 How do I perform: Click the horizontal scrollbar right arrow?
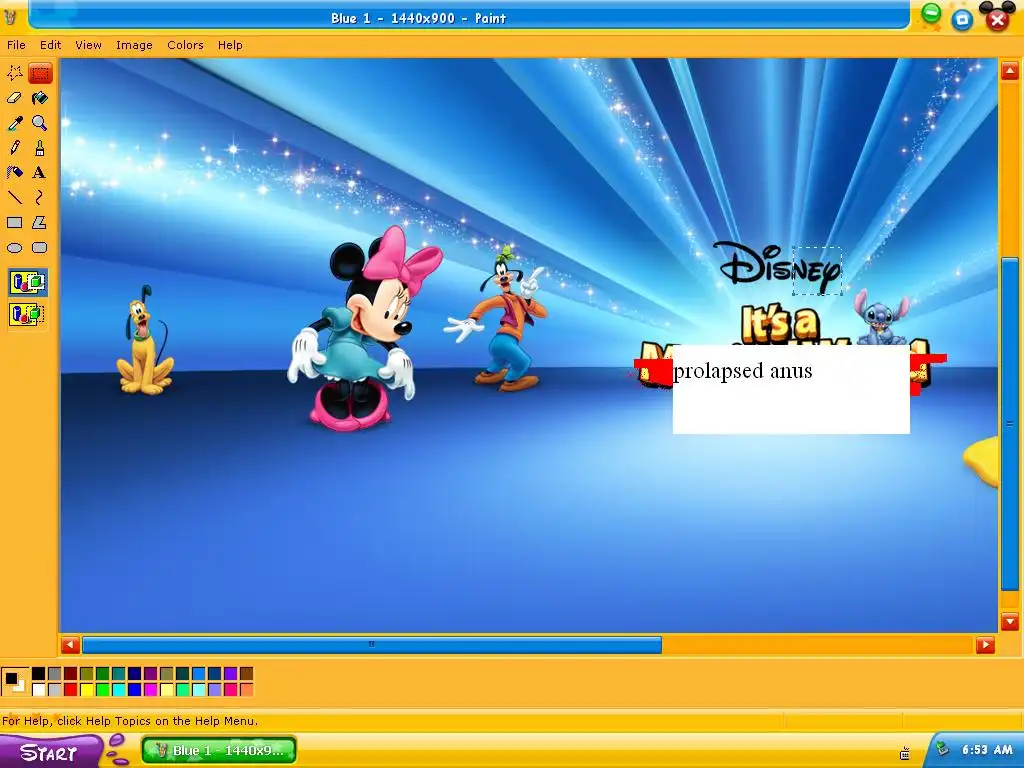985,645
